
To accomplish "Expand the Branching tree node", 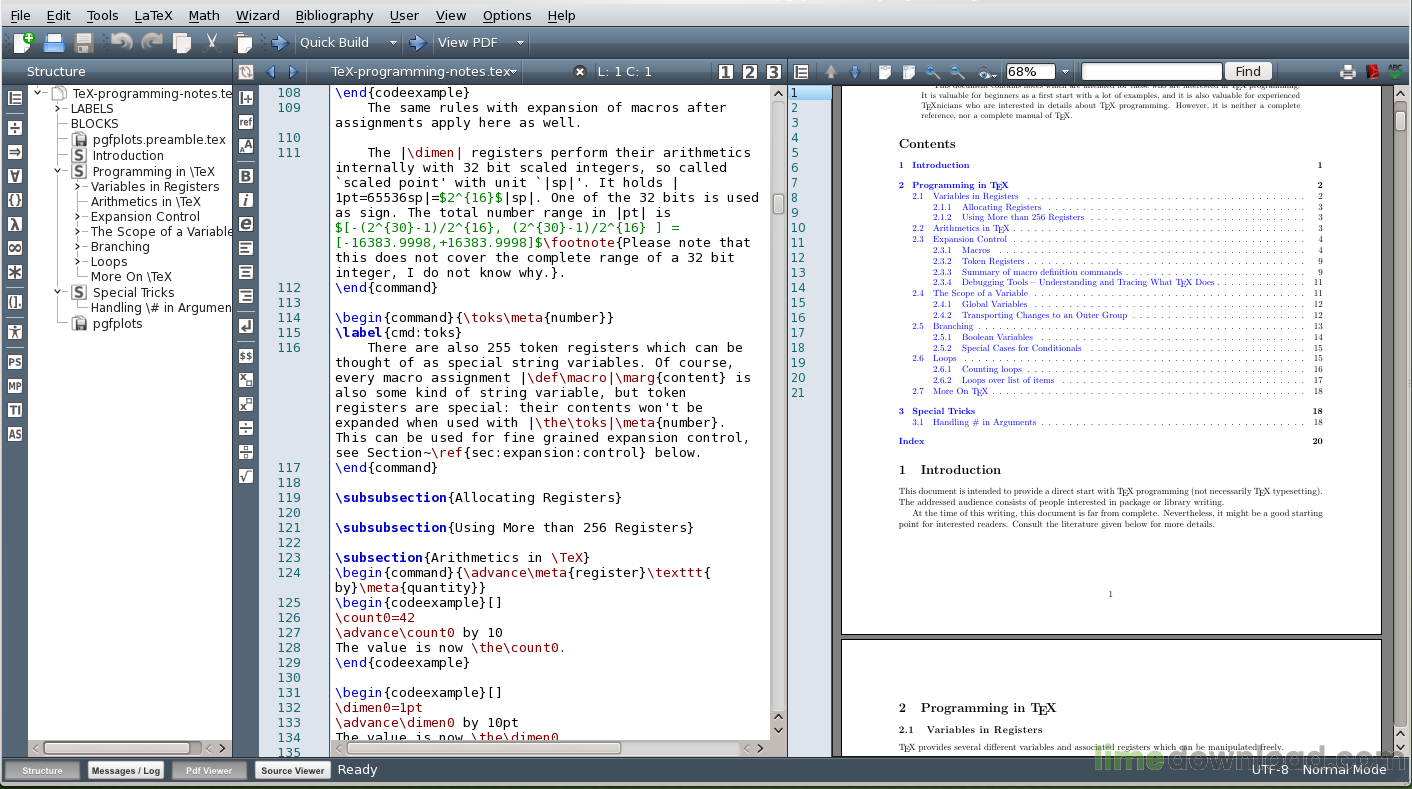I will point(78,247).
